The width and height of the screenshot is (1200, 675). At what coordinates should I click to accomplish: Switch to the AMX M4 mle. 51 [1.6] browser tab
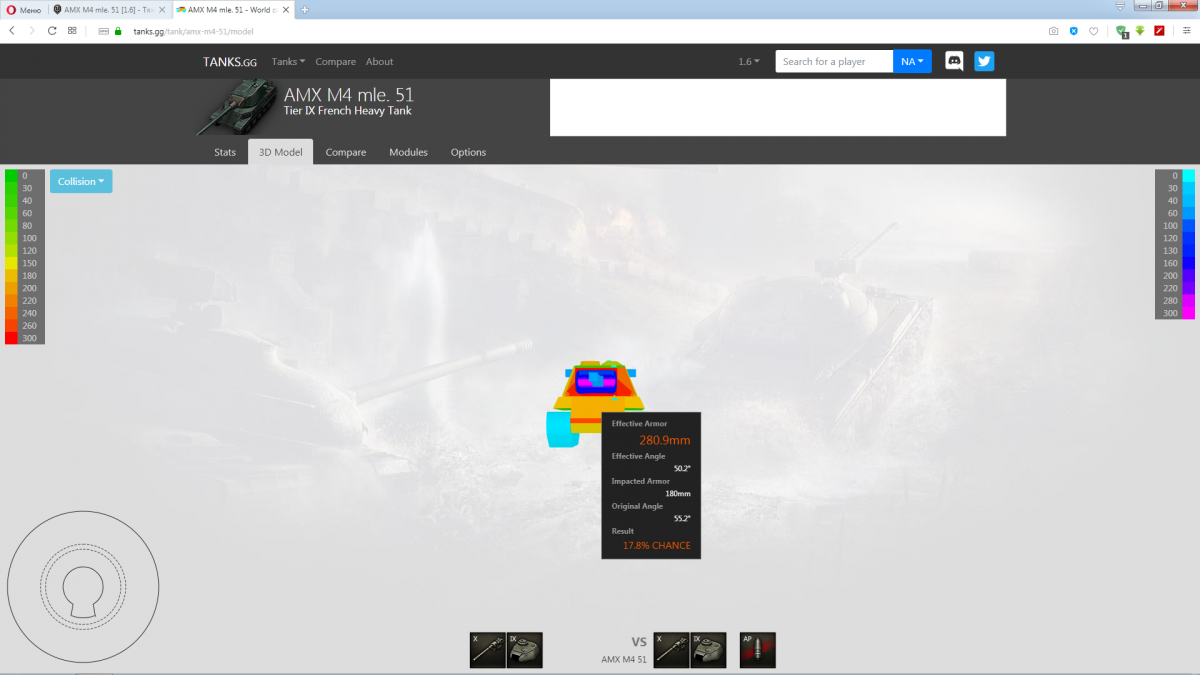108,9
